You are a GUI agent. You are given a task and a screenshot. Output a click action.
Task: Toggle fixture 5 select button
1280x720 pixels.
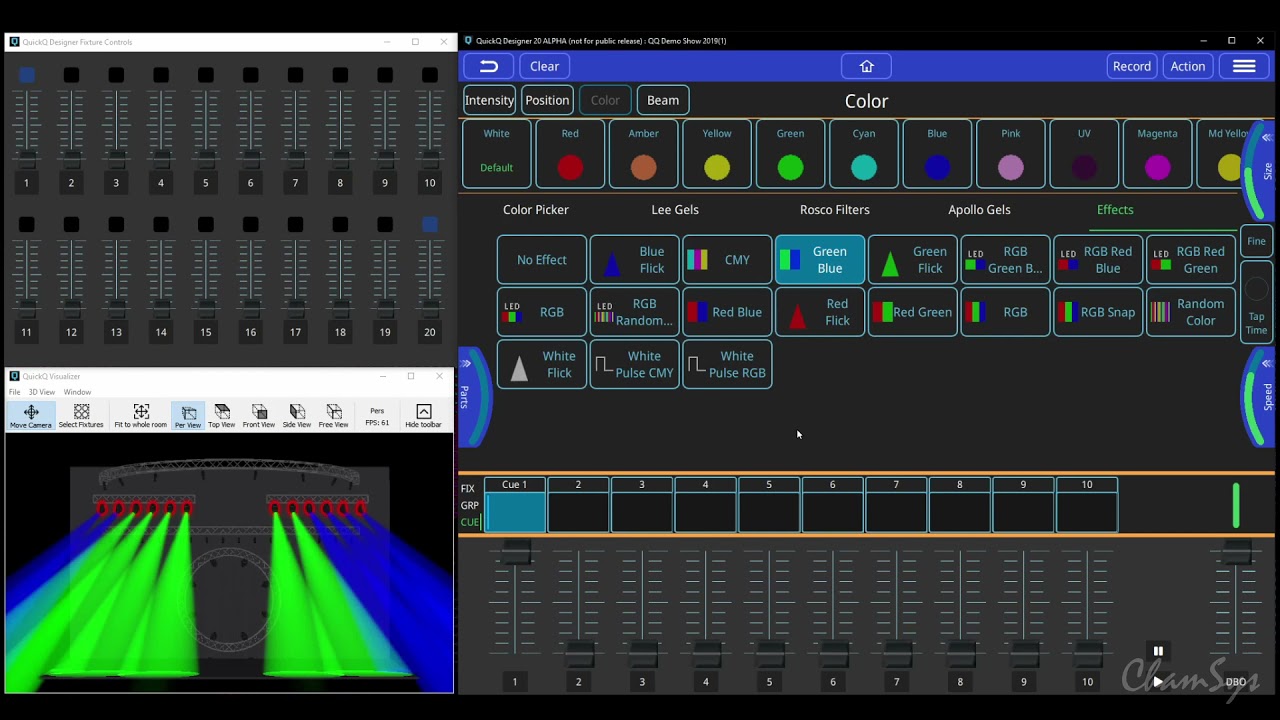point(205,75)
